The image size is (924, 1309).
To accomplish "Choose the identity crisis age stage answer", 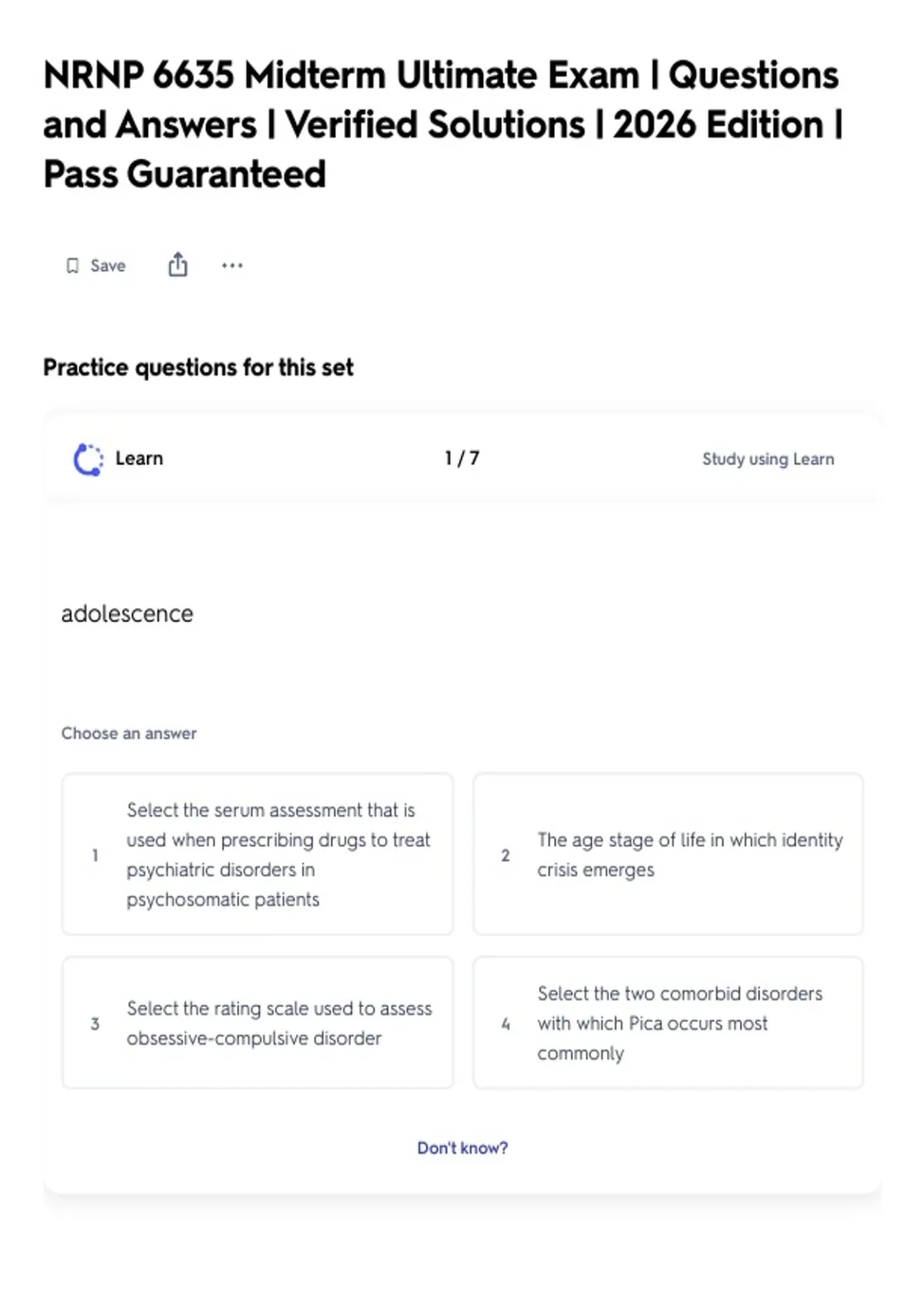I will (x=668, y=854).
